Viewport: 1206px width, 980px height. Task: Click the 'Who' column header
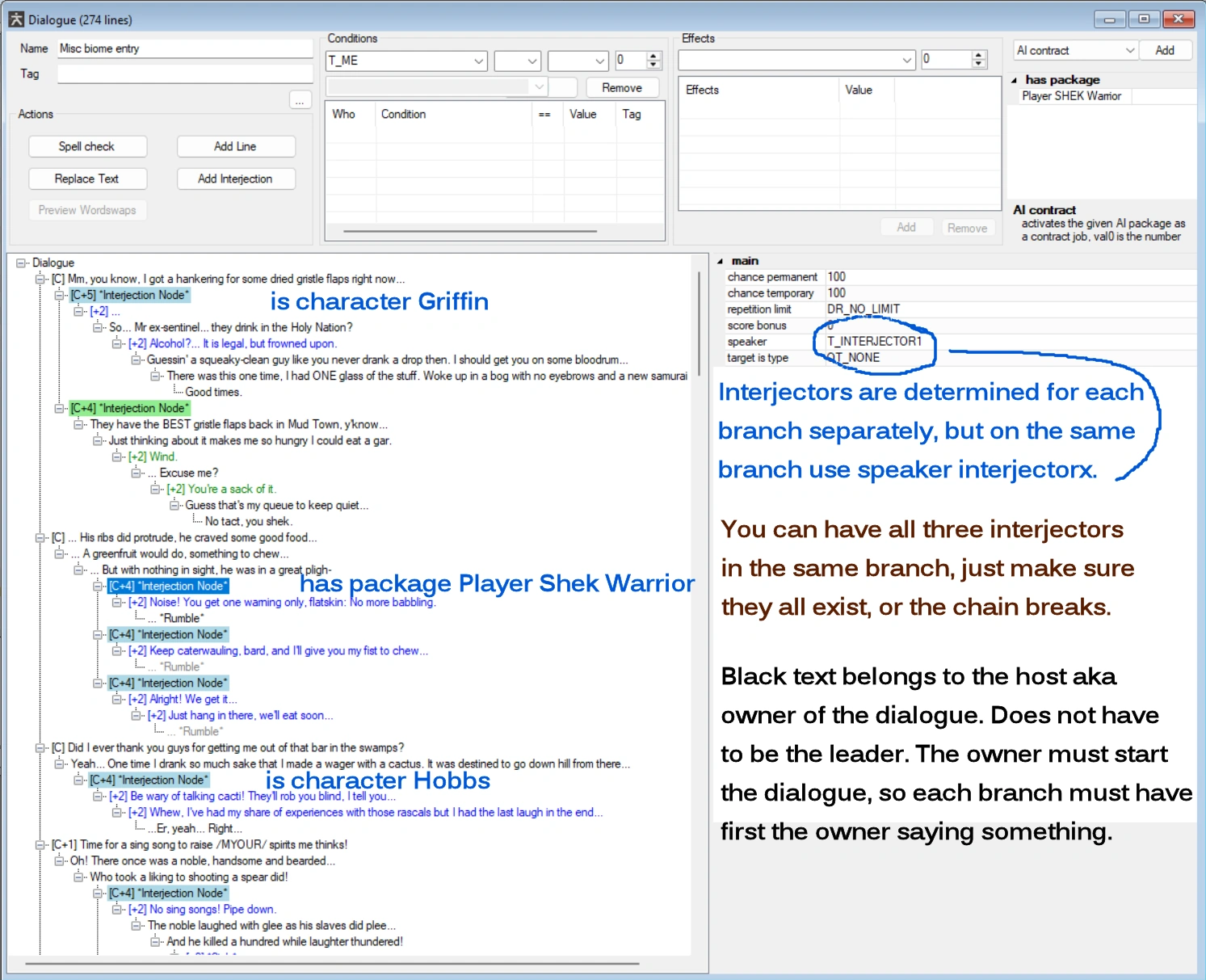click(344, 114)
